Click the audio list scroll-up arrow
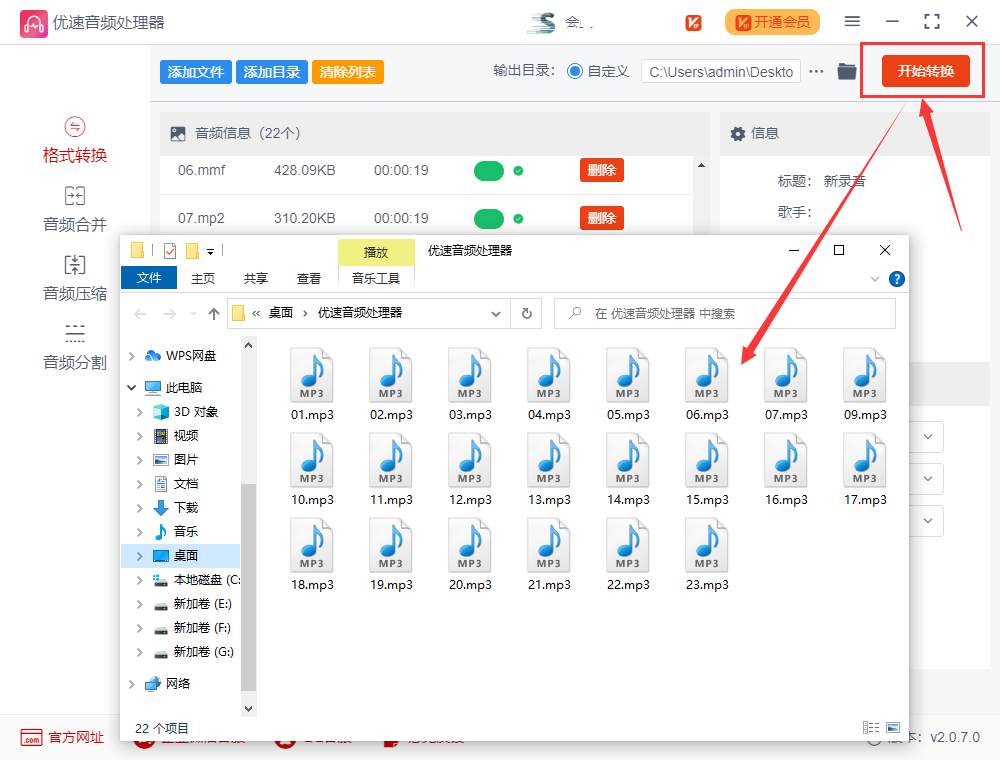 702,165
